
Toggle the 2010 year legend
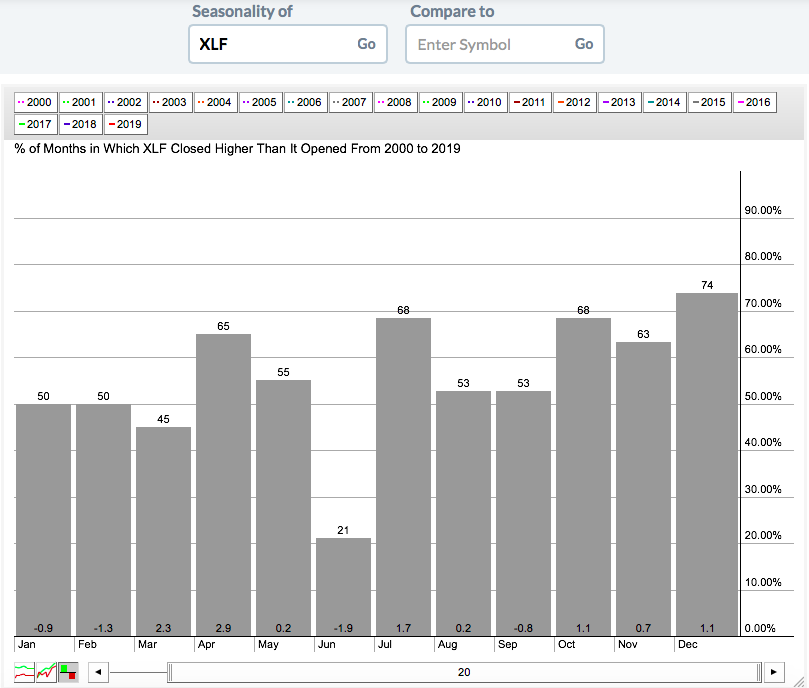click(486, 102)
